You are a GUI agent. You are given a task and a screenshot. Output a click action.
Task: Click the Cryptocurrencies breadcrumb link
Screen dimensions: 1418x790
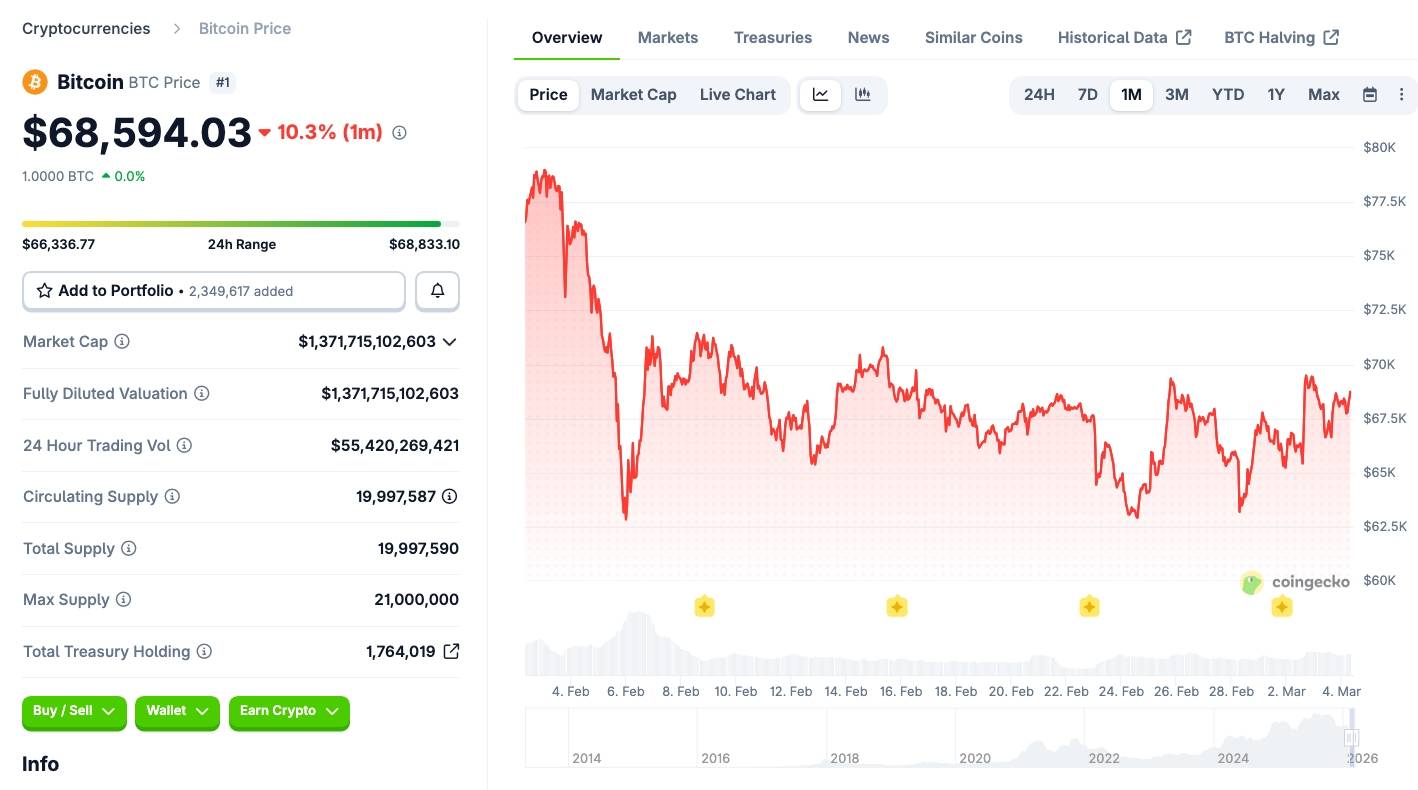click(x=86, y=28)
